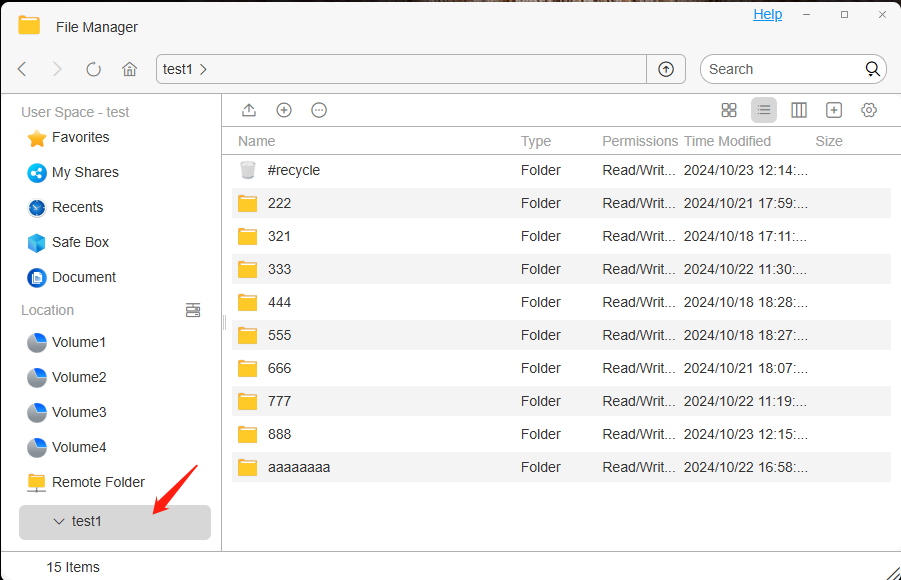This screenshot has height=580, width=901.
Task: Click test1 in the path bar
Action: point(178,70)
